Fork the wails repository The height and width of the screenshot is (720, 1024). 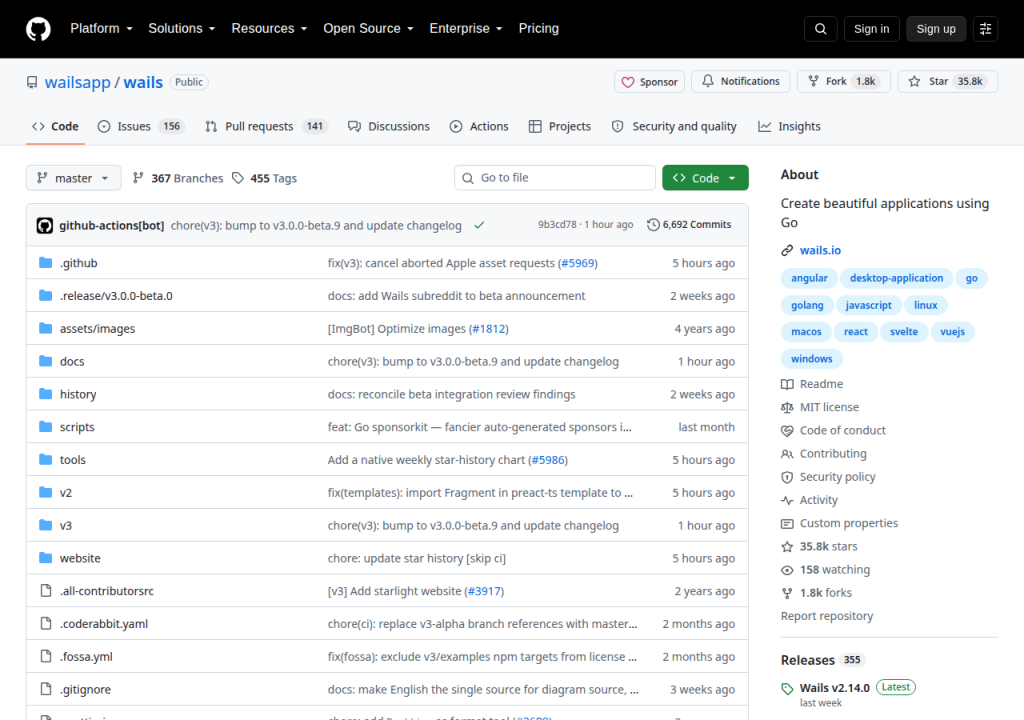[844, 82]
